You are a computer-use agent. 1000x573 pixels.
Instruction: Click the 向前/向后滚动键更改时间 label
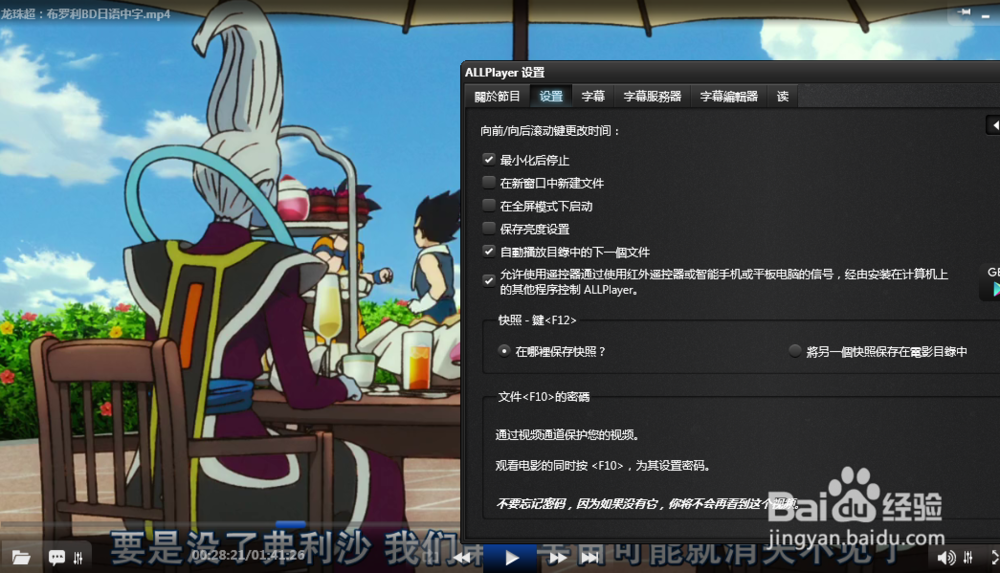[550, 131]
